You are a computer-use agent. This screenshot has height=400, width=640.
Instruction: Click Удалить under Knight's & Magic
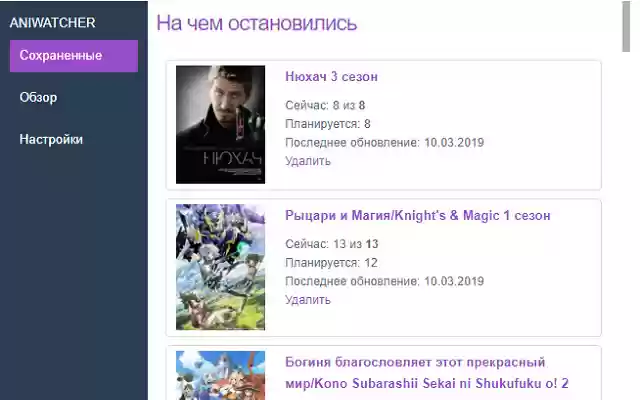point(308,300)
